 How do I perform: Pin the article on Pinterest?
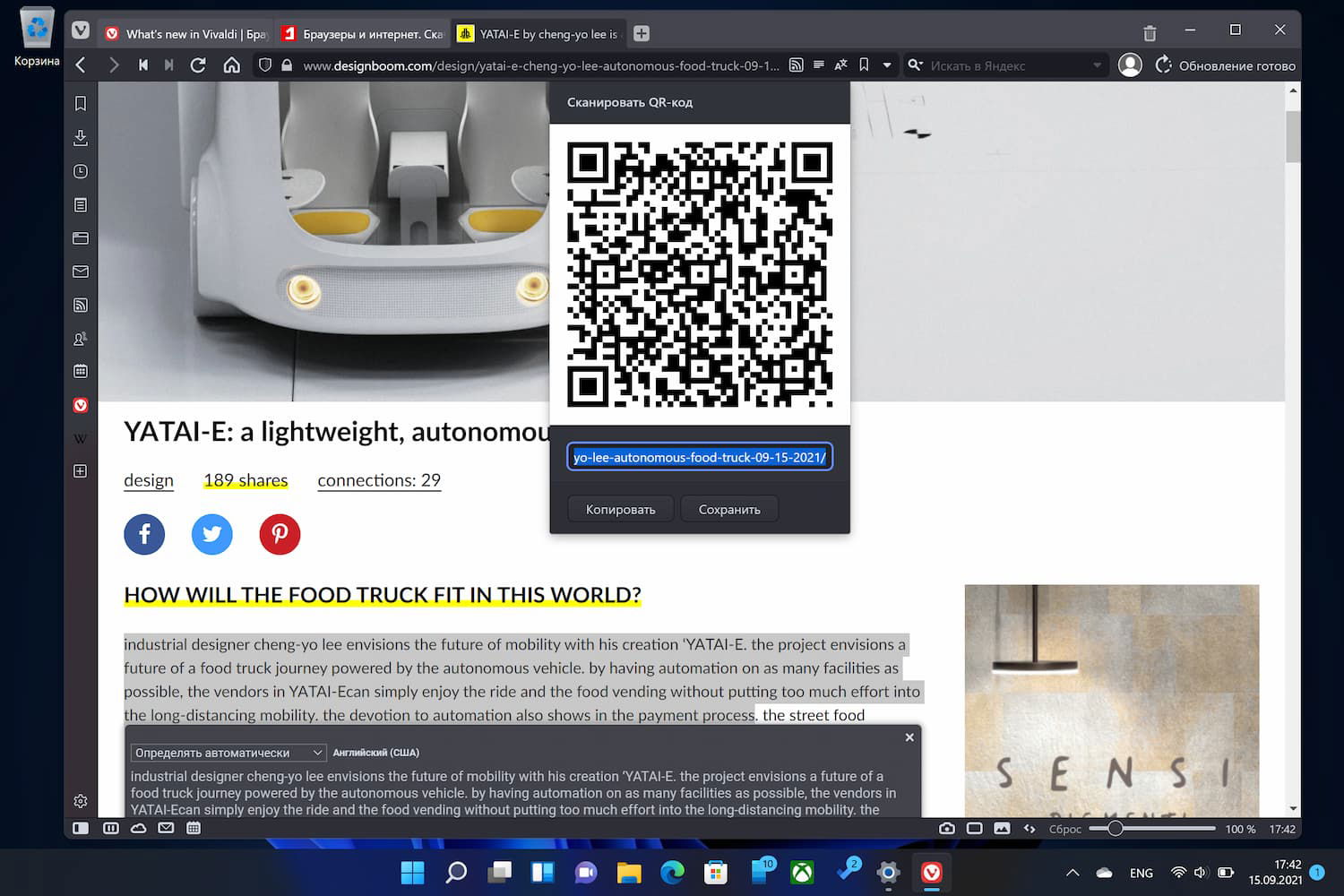[280, 535]
